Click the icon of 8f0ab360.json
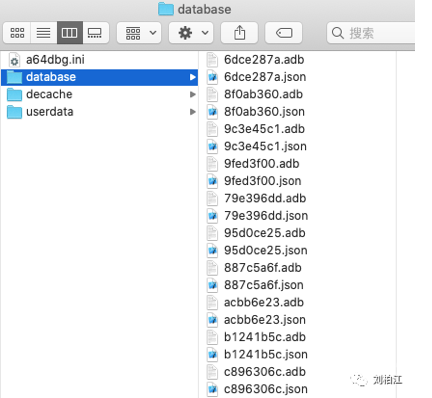 point(212,112)
